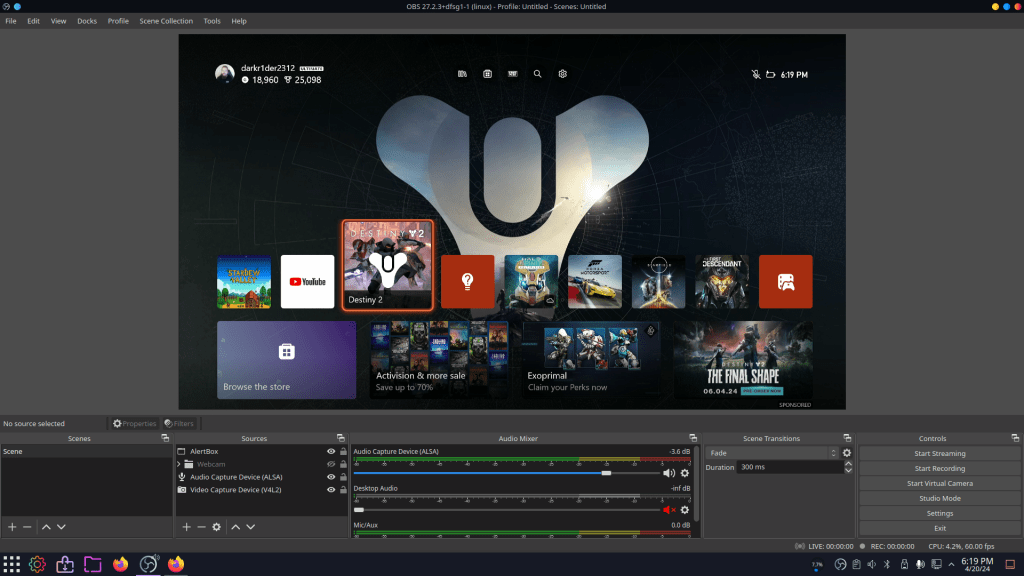Open the Tools menu
This screenshot has height=576, width=1024.
coord(211,20)
